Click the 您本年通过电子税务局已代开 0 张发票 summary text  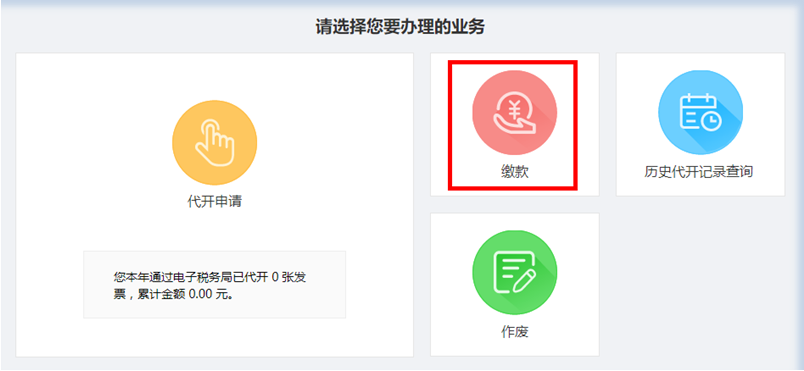(x=210, y=286)
